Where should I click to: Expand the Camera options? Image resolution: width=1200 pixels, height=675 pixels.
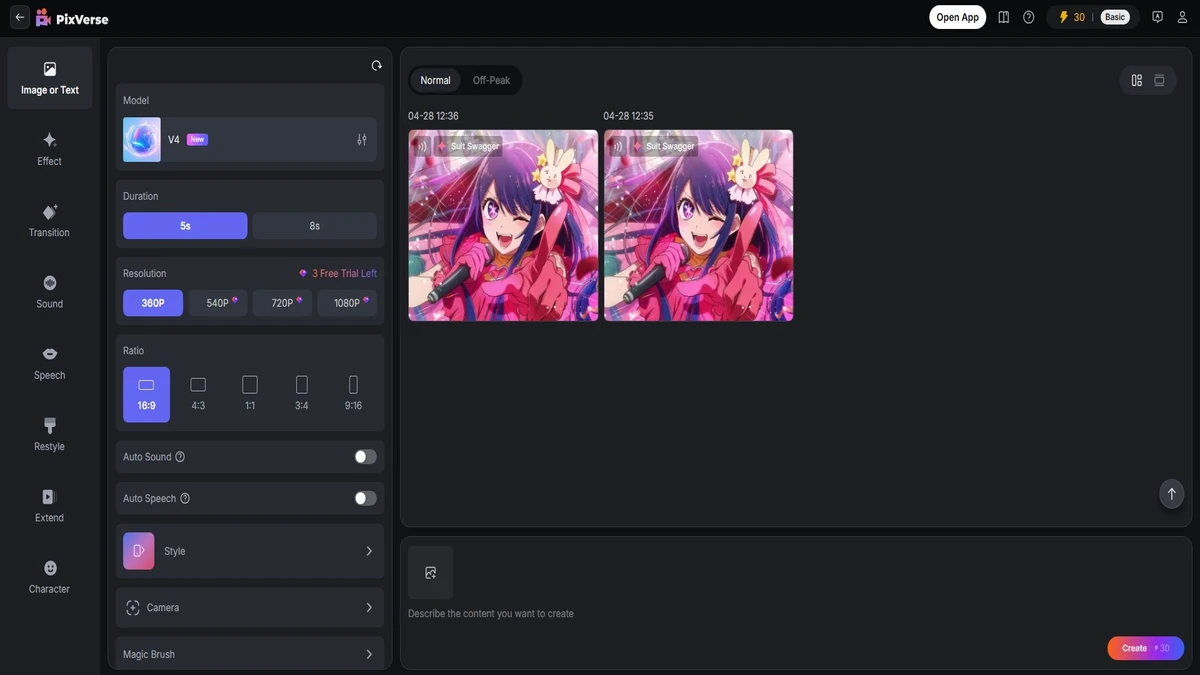coord(250,608)
